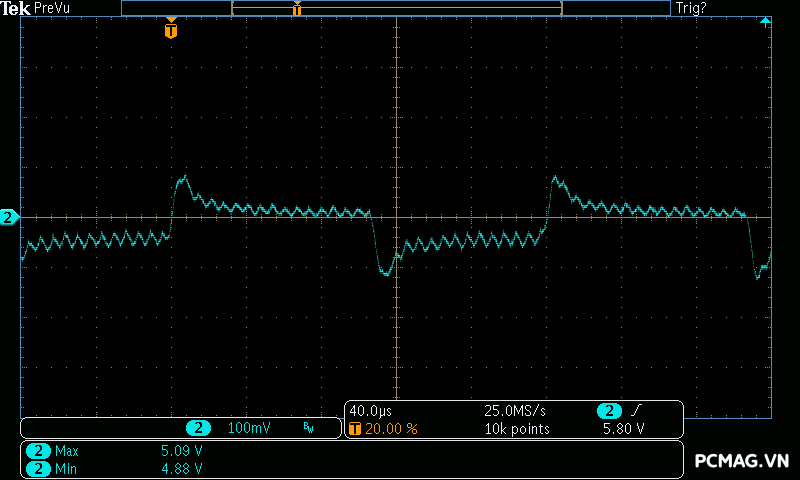Viewport: 800px width, 480px height.
Task: Click the PreVu acquisition status label
Action: click(x=52, y=8)
